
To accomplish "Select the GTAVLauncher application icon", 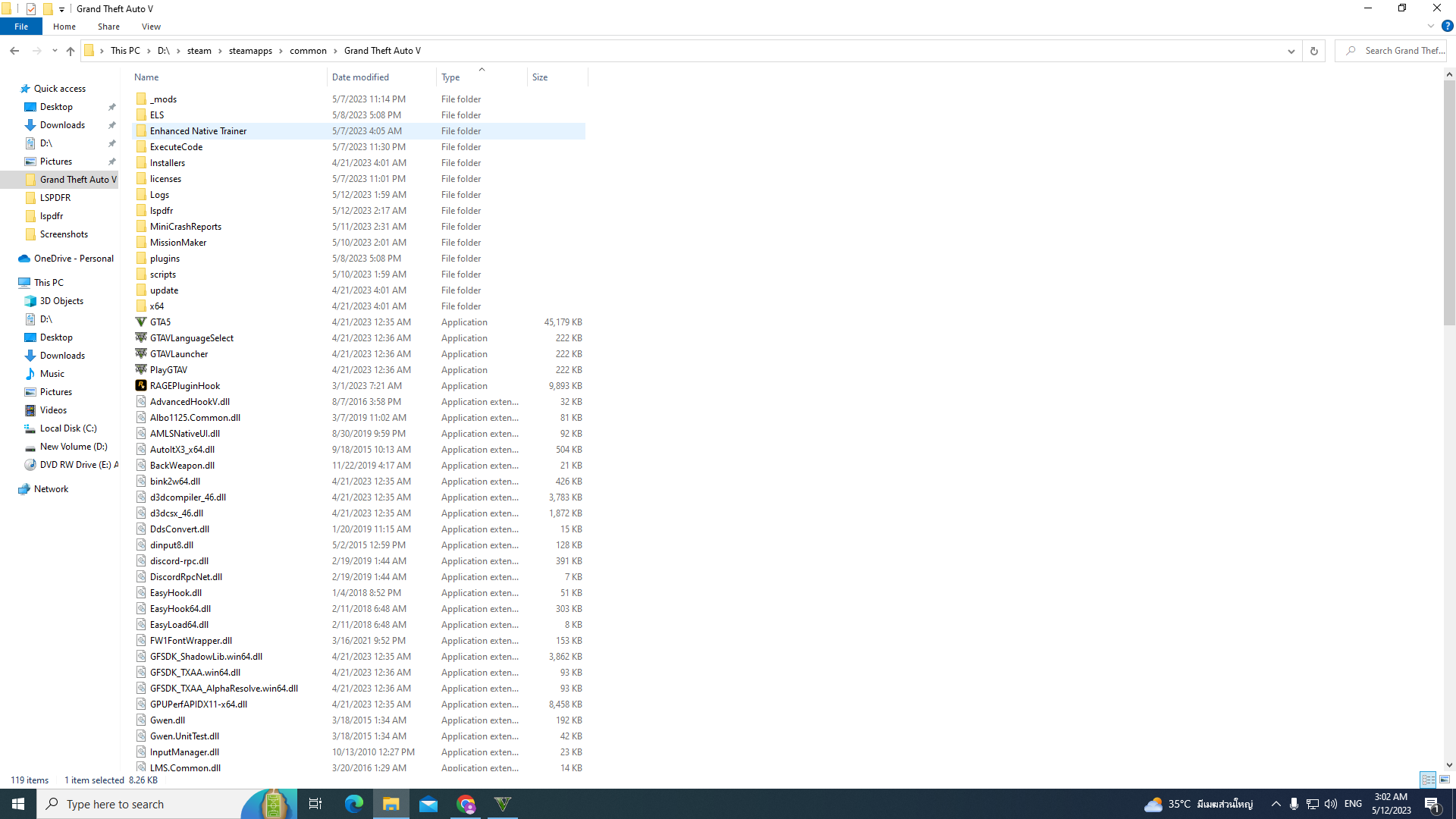I will 141,354.
